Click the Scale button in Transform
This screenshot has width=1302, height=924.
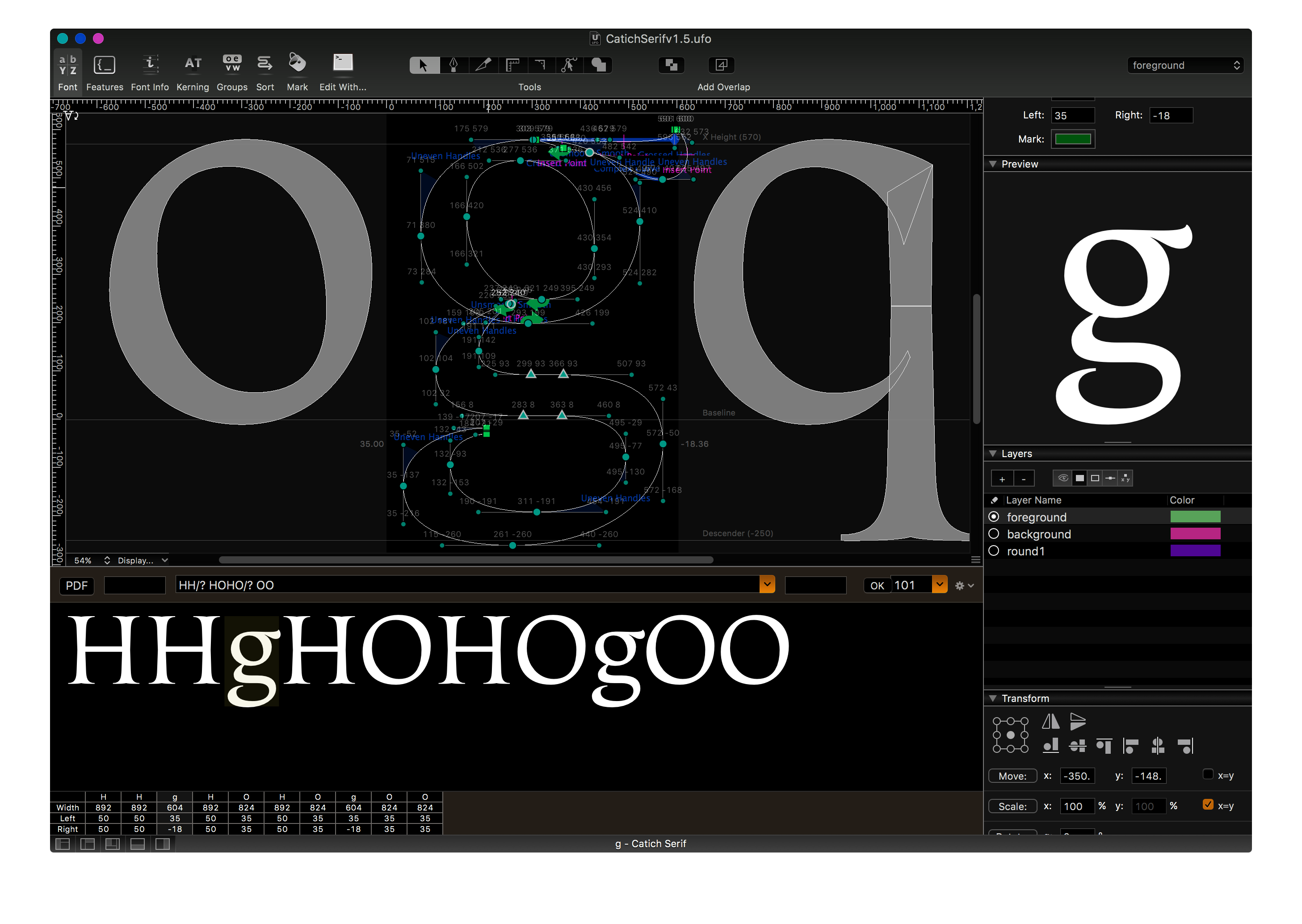click(1012, 807)
